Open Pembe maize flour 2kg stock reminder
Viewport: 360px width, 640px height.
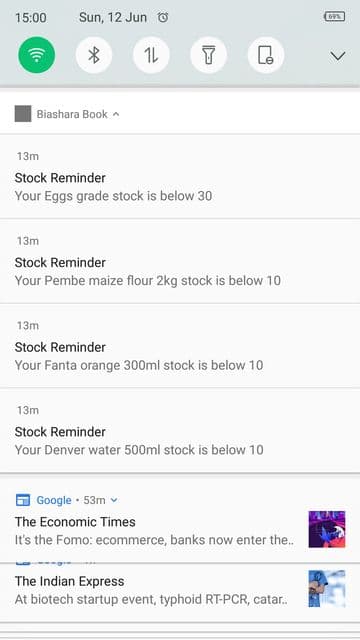coord(180,261)
